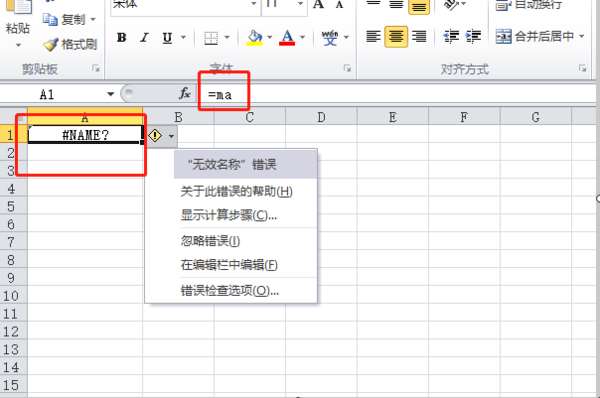The image size is (600, 398).
Task: Apply the yellow fill color bucket
Action: click(x=255, y=38)
